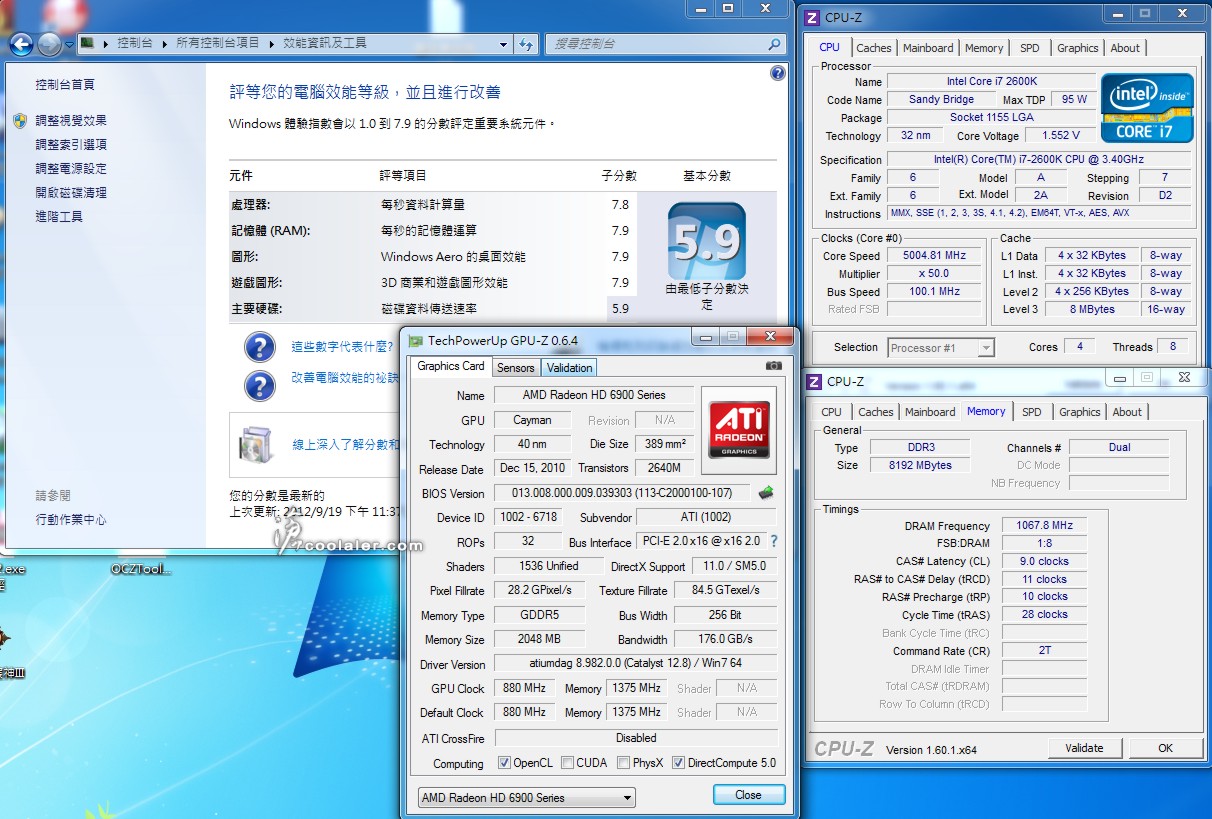Image resolution: width=1212 pixels, height=819 pixels.
Task: Click the DRAM Frequency value 1067.8 MHz
Action: click(x=1045, y=526)
